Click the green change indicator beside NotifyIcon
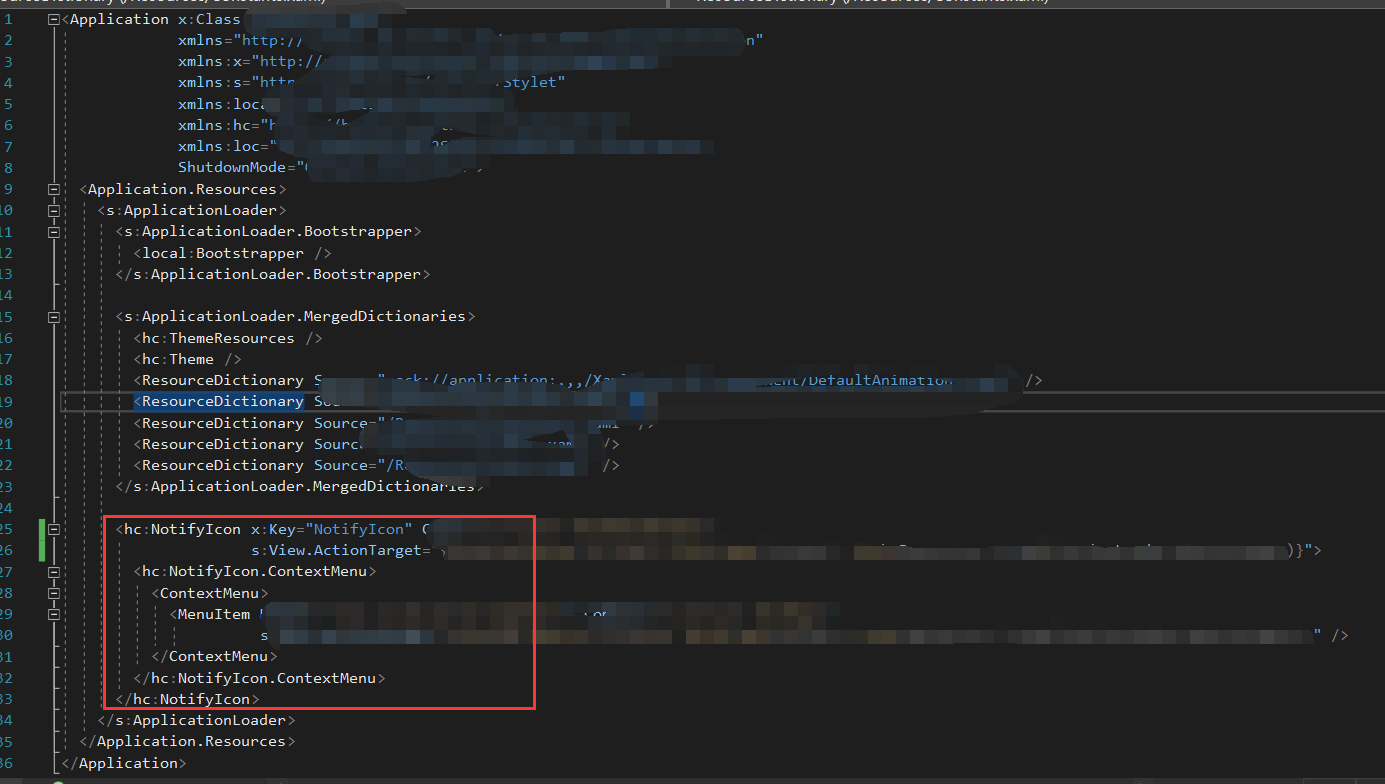The height and width of the screenshot is (784, 1385). click(40, 538)
